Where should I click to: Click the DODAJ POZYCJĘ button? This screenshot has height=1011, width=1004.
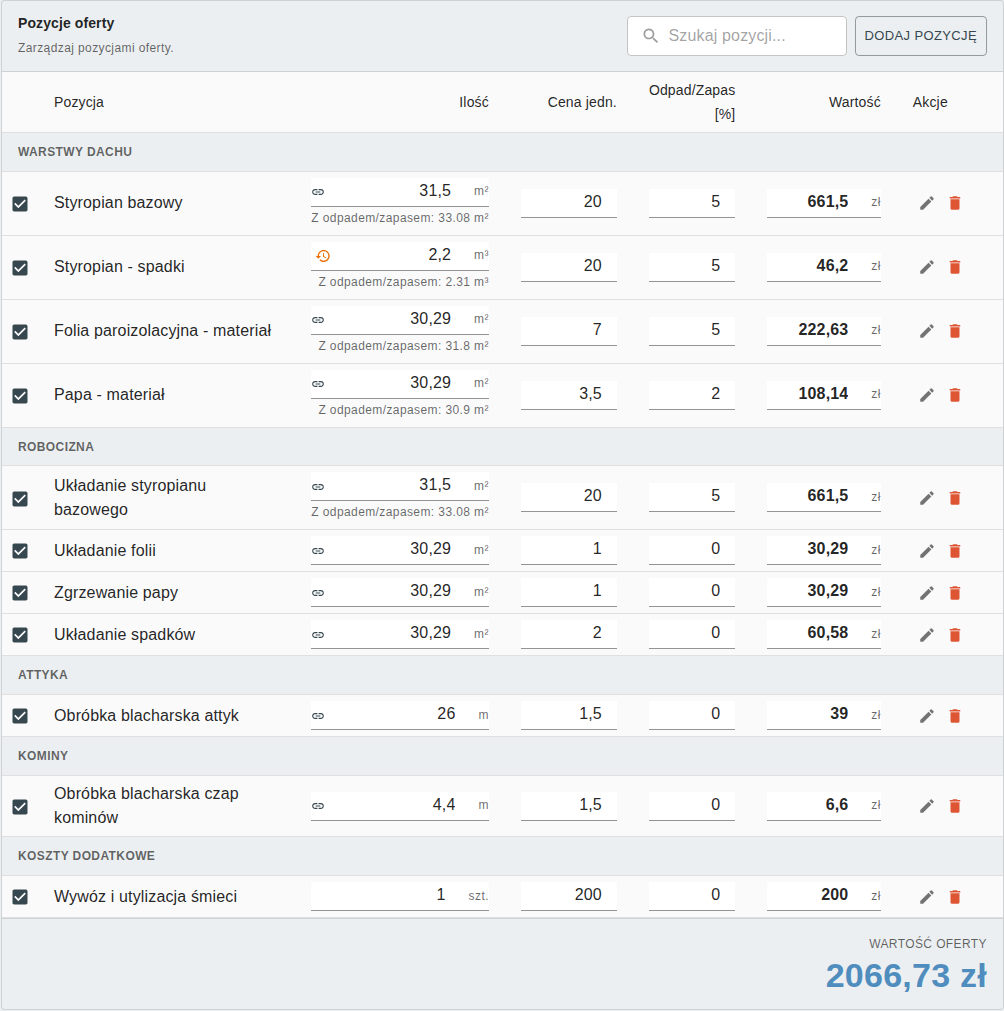[x=920, y=36]
